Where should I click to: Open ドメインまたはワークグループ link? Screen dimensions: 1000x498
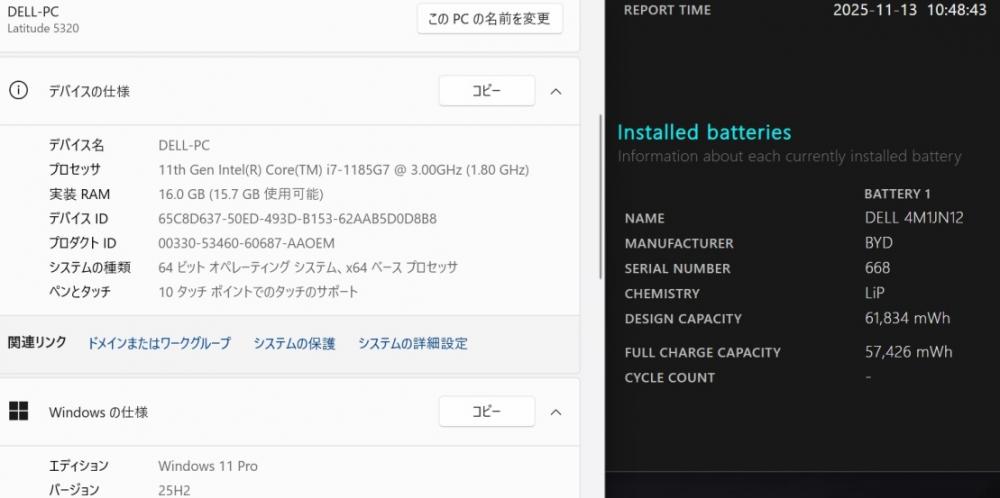tap(159, 344)
